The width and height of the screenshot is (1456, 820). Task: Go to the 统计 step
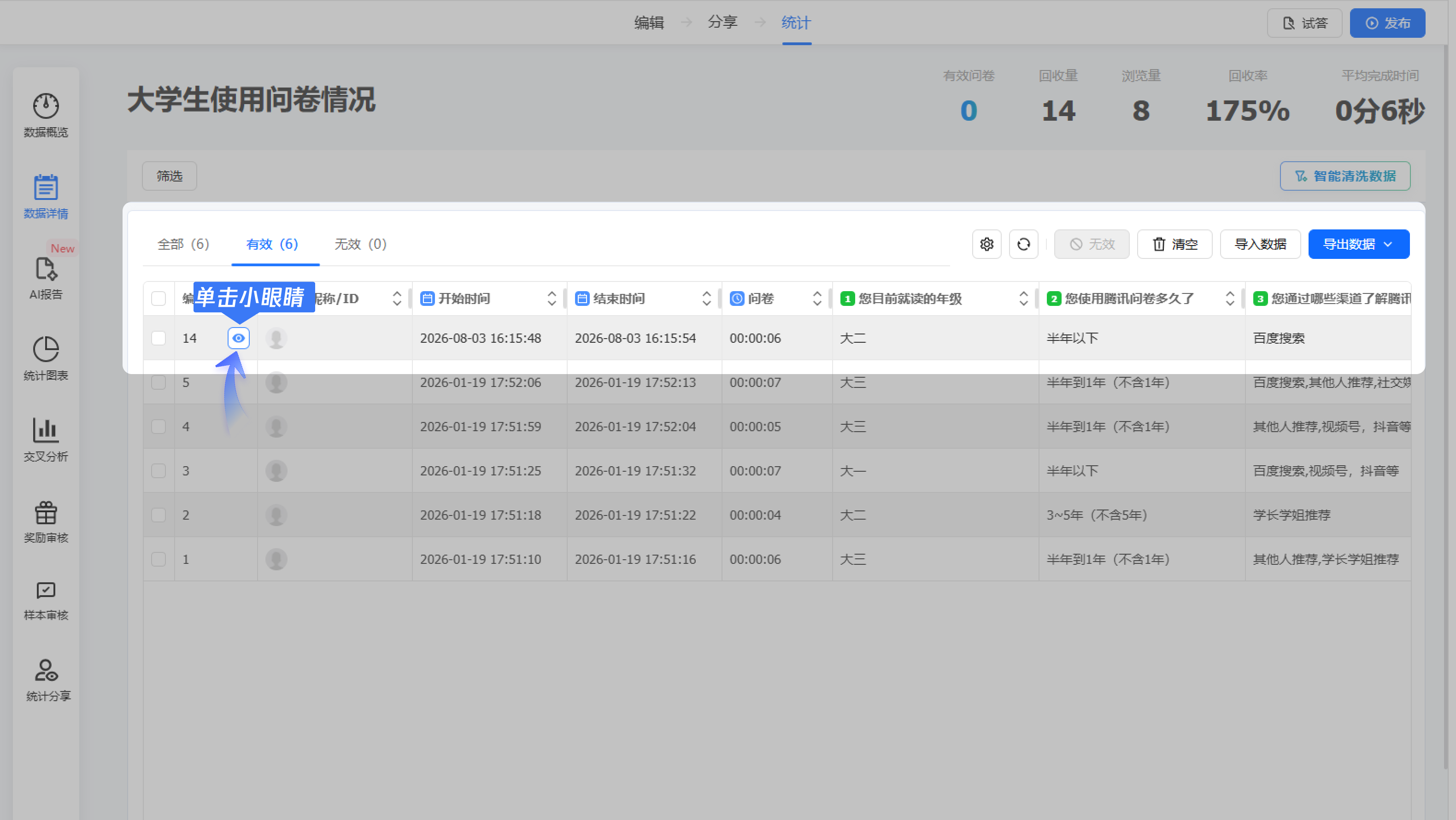click(x=796, y=23)
